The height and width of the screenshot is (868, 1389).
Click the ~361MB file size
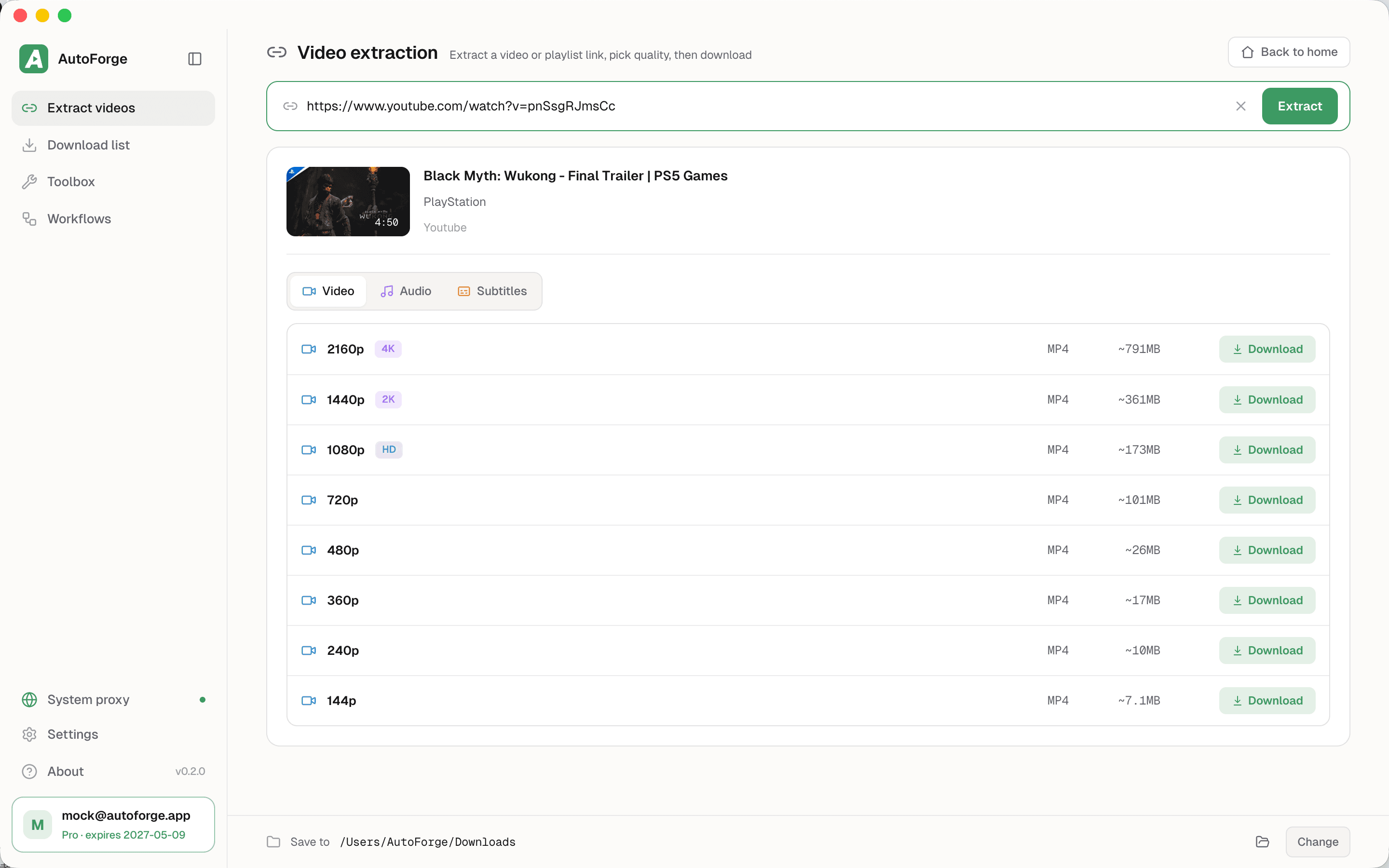point(1139,400)
